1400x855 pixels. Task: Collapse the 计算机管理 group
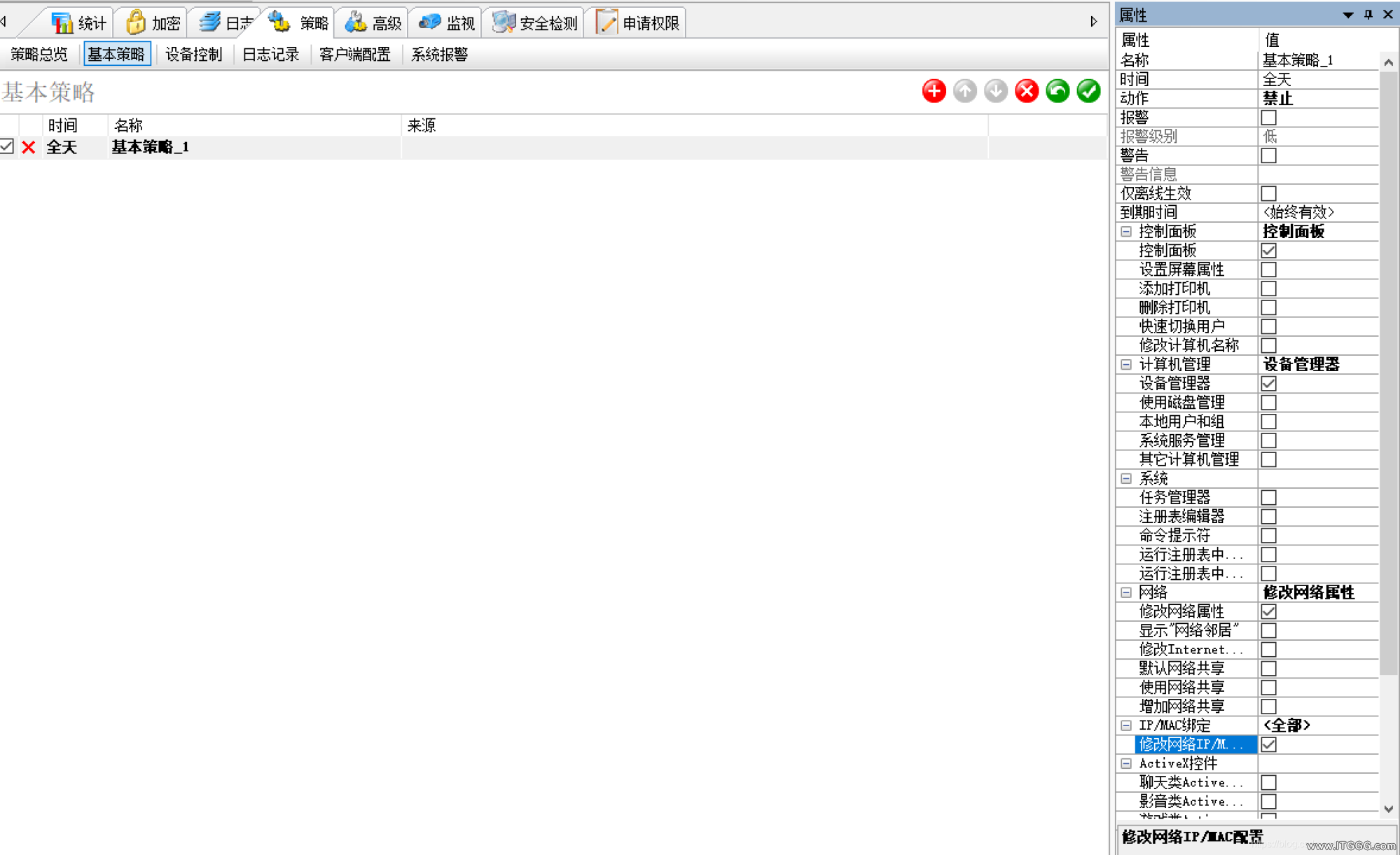click(x=1126, y=364)
